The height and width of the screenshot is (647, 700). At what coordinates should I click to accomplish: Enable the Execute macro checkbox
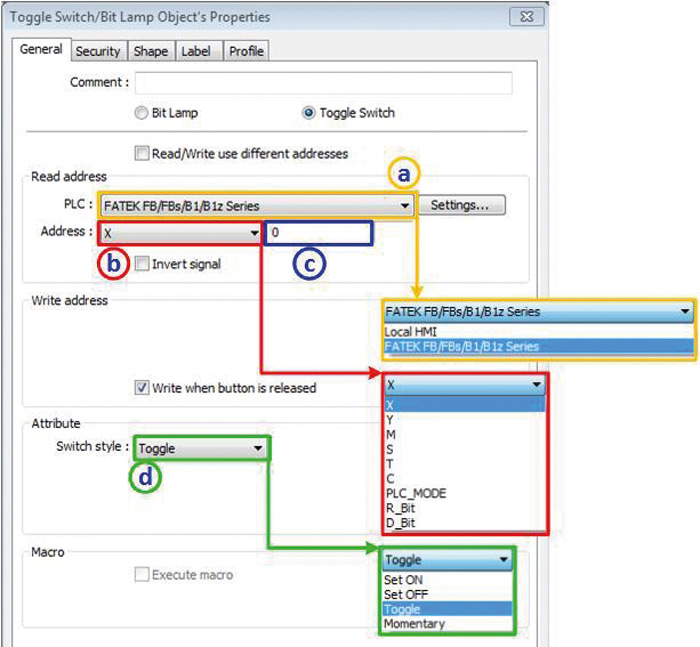(142, 574)
